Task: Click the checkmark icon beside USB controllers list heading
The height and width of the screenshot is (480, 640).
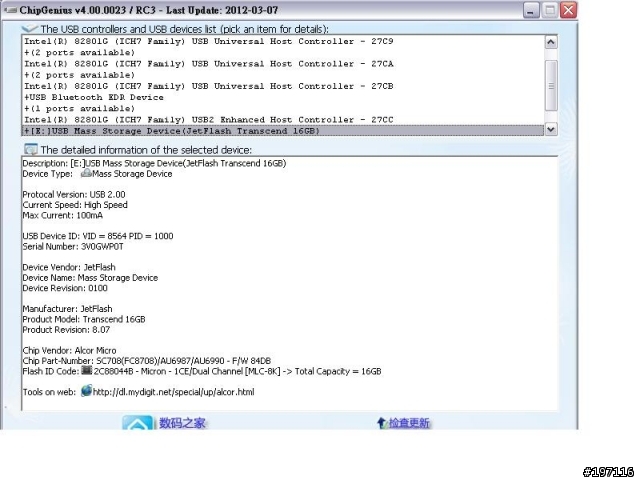Action: pyautogui.click(x=30, y=29)
